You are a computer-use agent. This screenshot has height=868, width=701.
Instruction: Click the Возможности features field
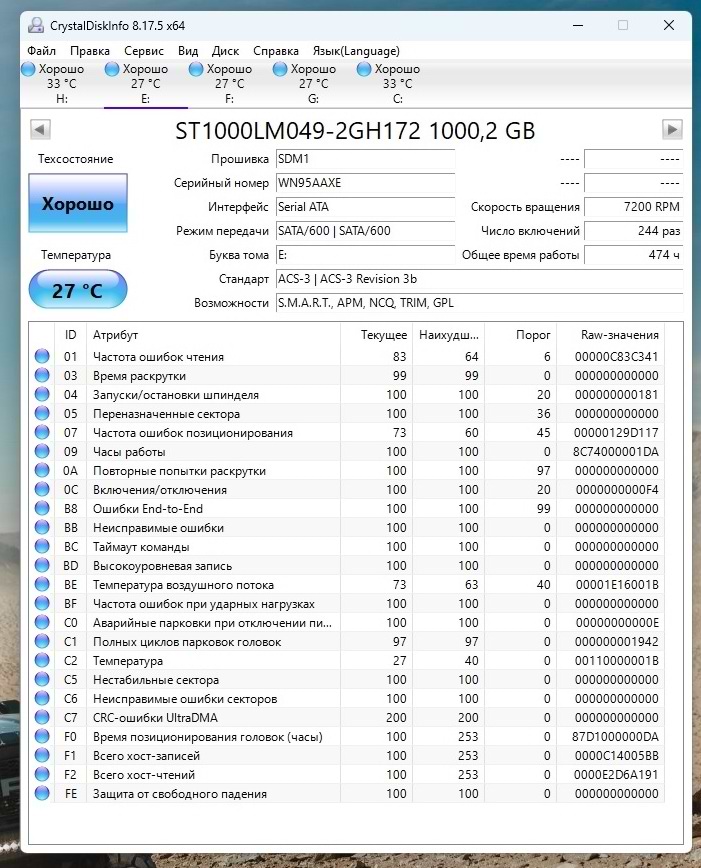coord(480,303)
